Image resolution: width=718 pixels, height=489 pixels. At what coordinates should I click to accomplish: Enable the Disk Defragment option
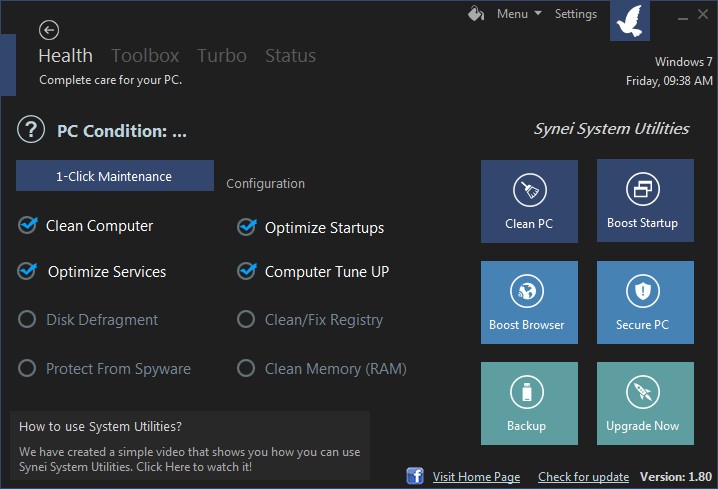(28, 320)
